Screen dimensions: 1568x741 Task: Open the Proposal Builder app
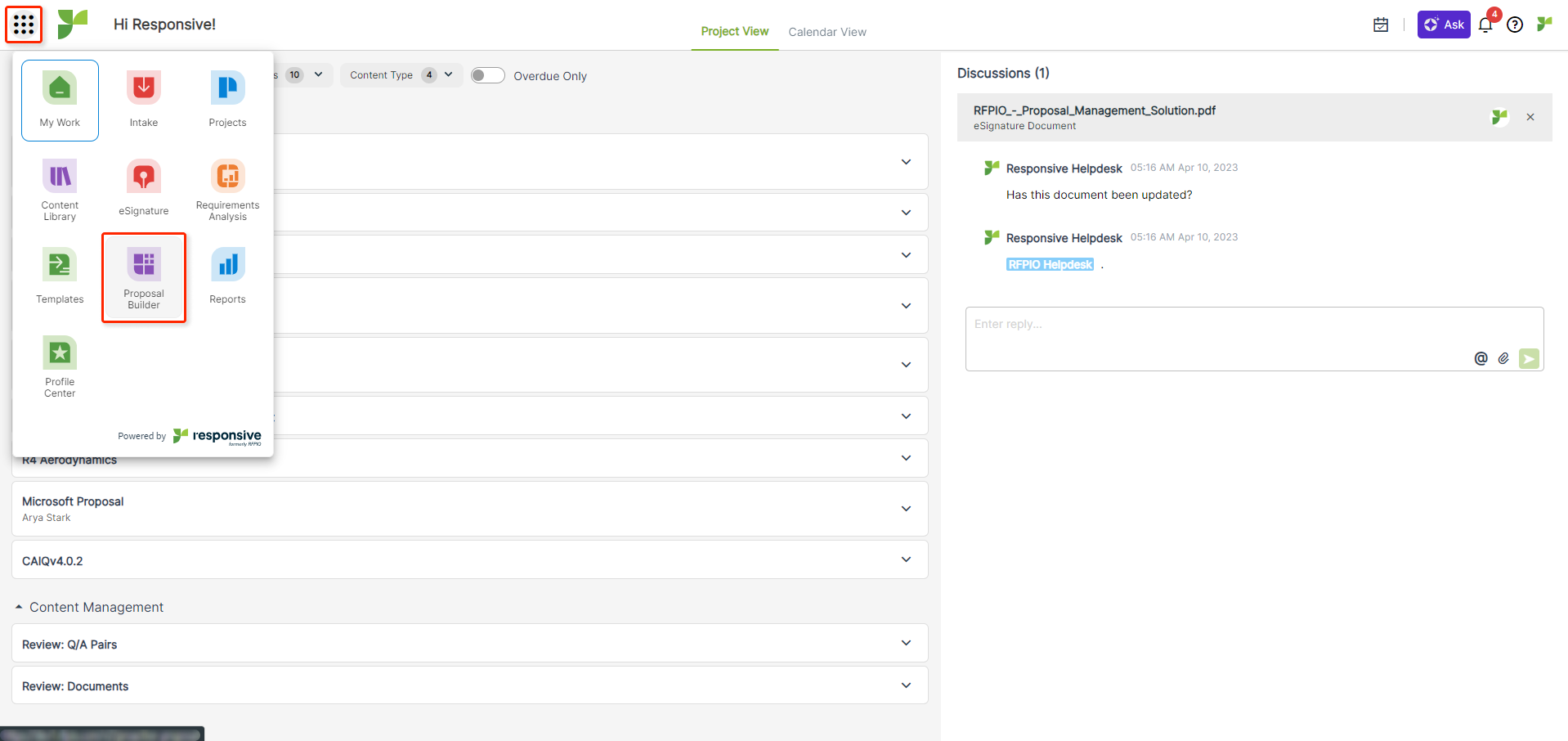[144, 278]
